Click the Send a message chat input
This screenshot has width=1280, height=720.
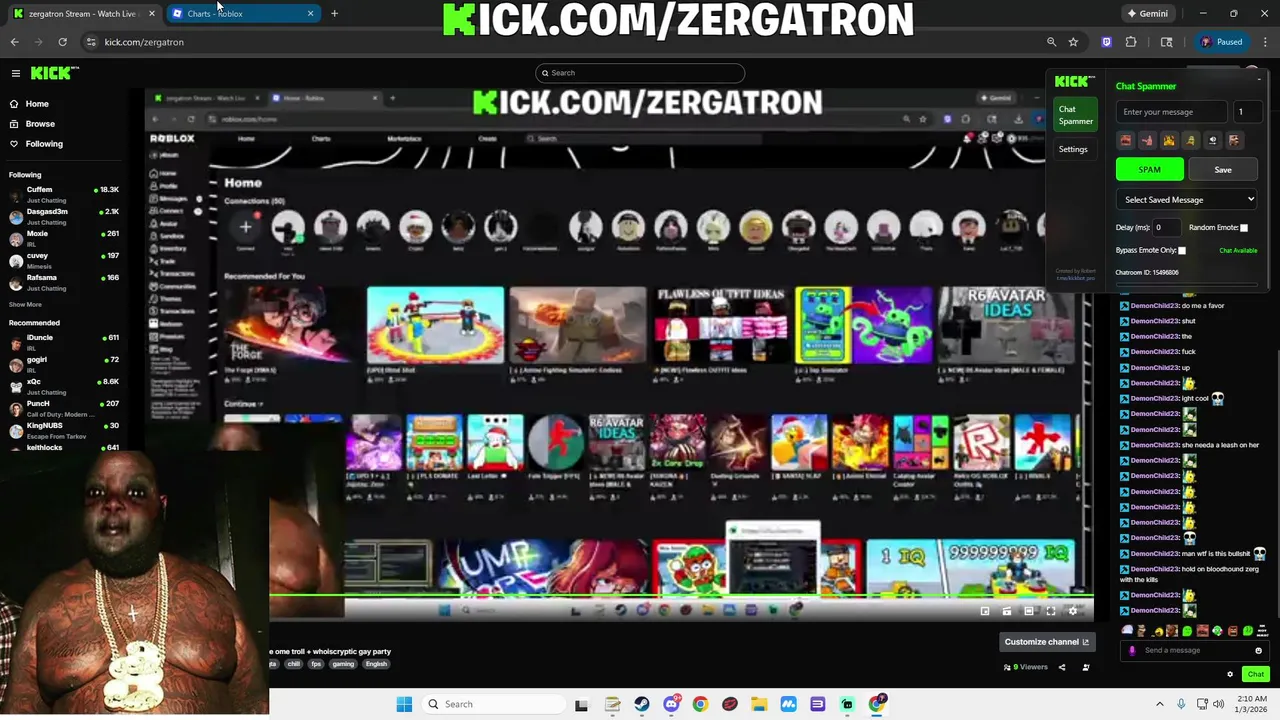[x=1195, y=651]
